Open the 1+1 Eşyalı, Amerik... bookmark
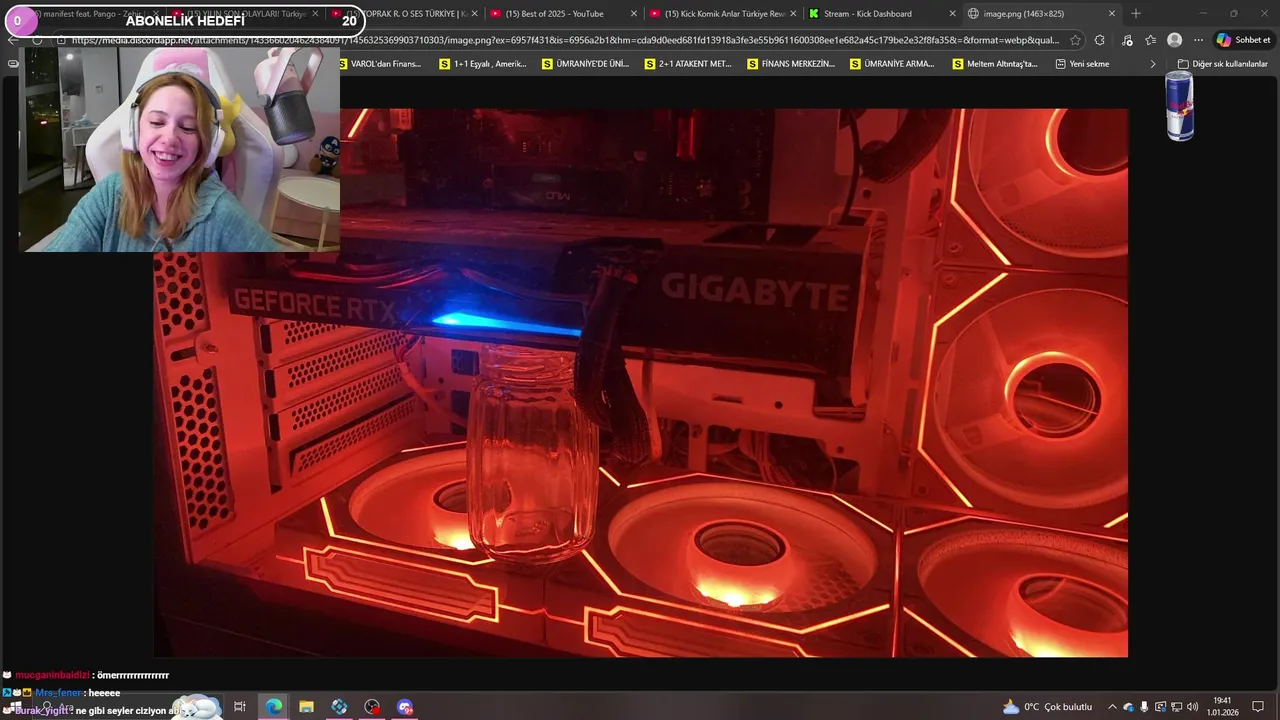1280x720 pixels. pos(483,64)
